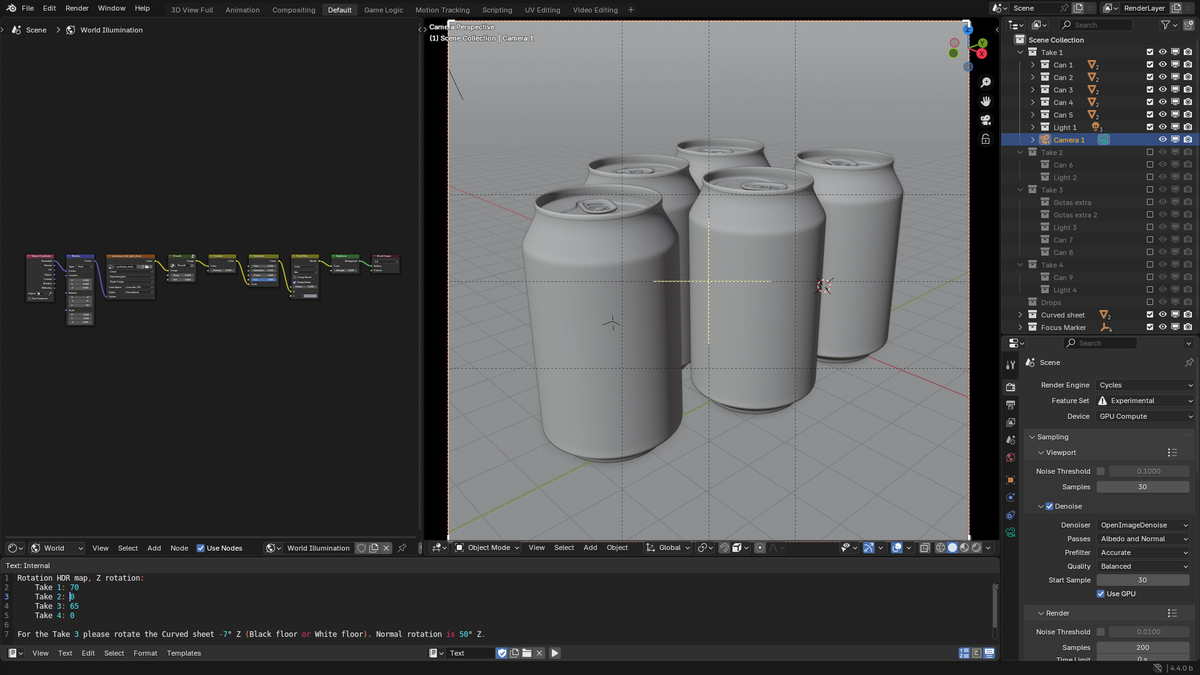Click the Sampling Viewport presets list icon

1172,453
